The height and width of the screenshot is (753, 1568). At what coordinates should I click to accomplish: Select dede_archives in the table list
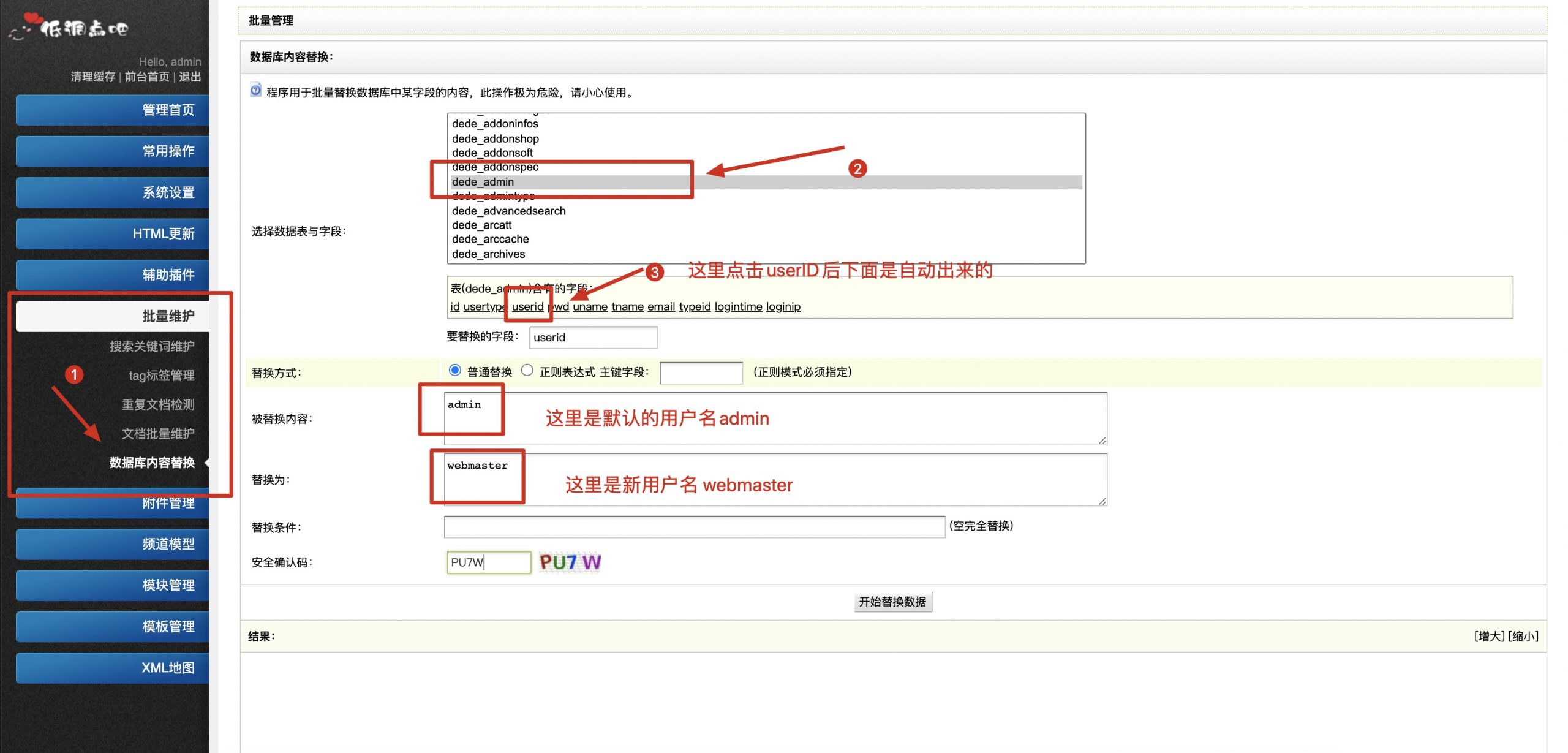click(x=766, y=254)
